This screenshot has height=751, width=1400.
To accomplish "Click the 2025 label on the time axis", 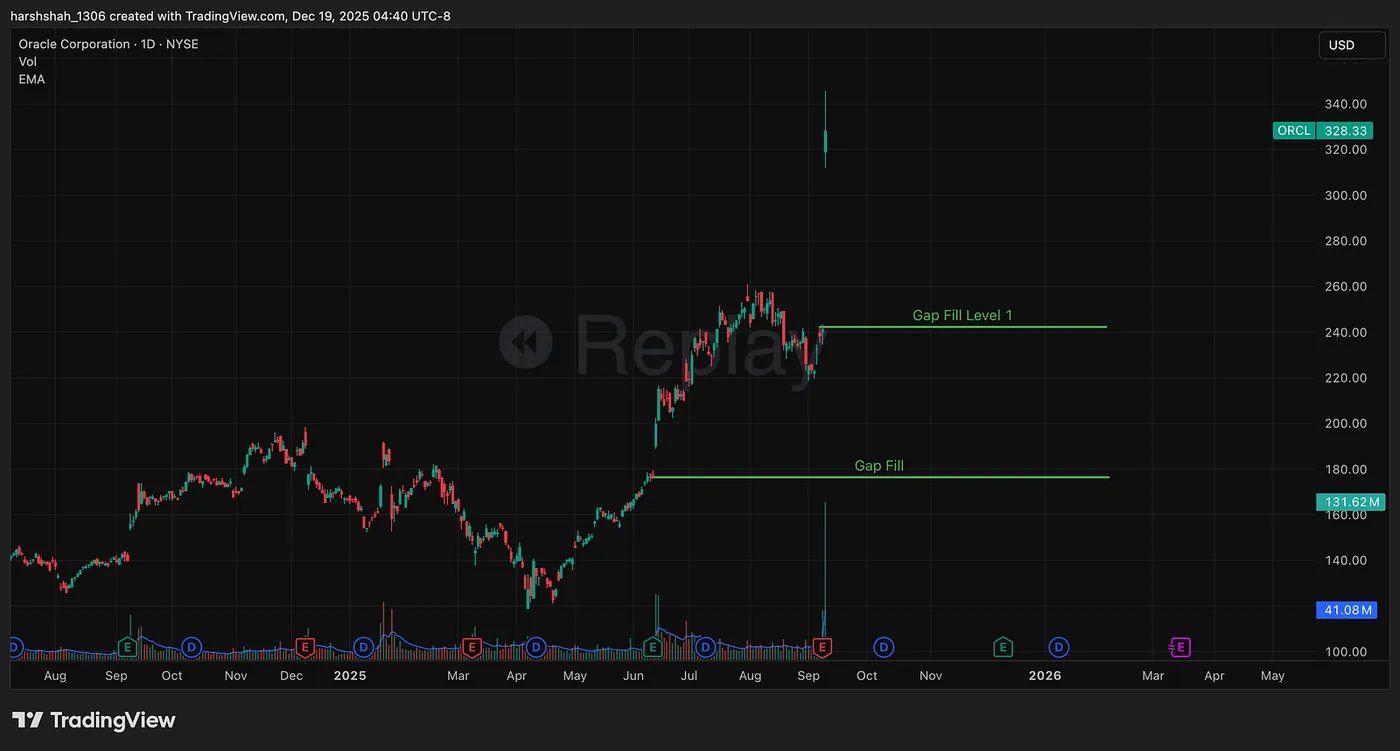I will (350, 676).
